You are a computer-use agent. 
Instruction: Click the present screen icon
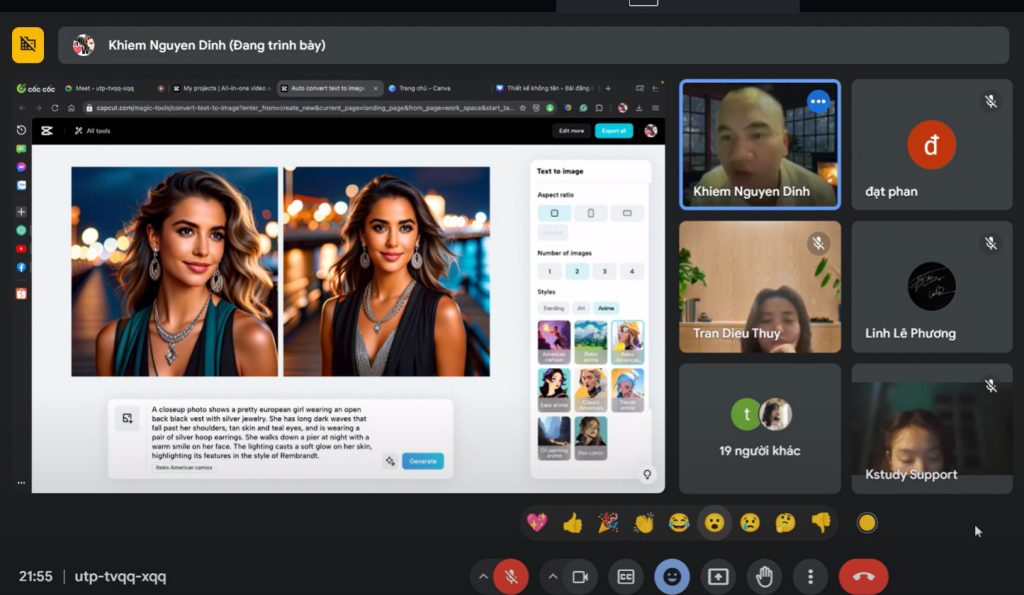(x=716, y=576)
